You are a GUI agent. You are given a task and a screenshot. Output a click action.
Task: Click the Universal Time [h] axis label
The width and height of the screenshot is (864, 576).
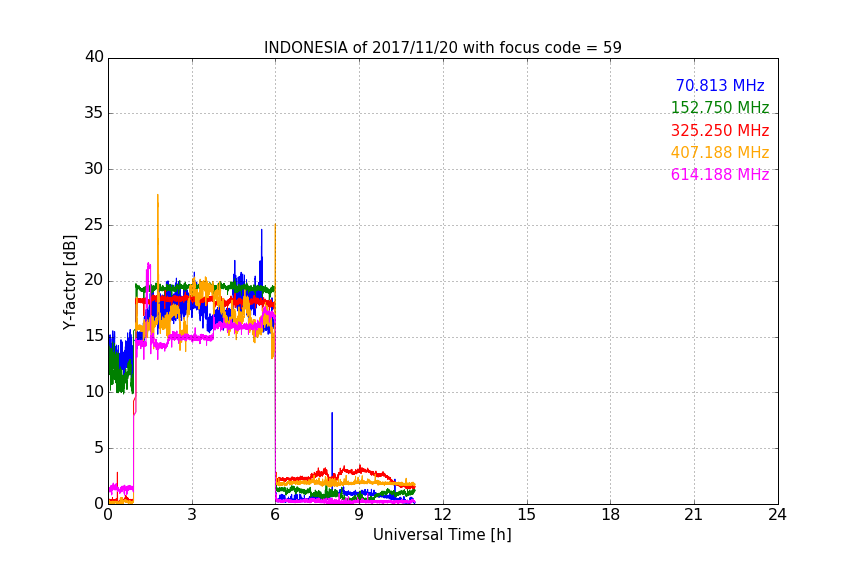pyautogui.click(x=442, y=534)
